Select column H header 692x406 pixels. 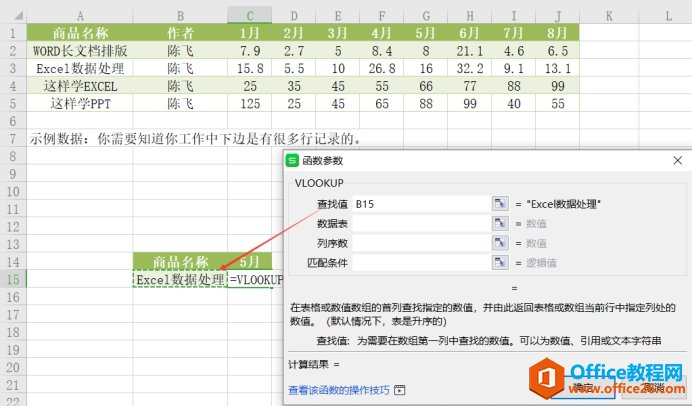pyautogui.click(x=470, y=16)
